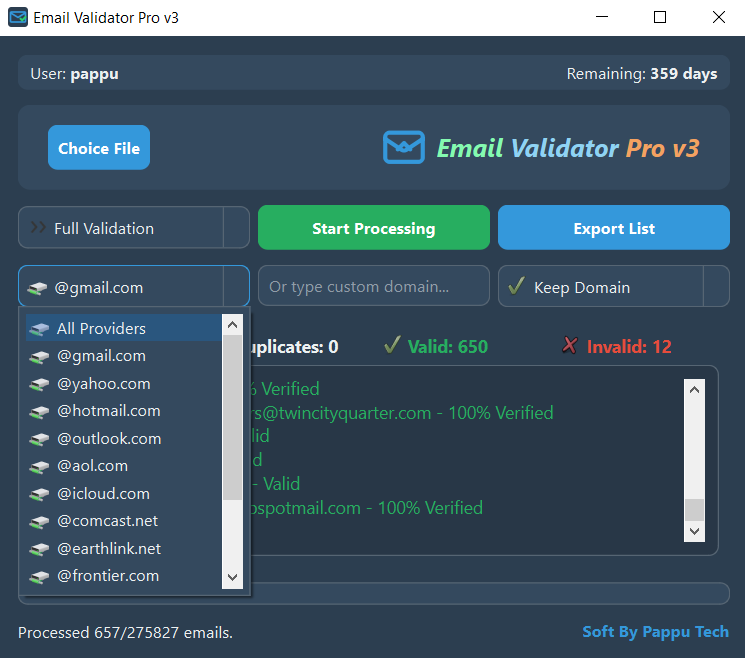This screenshot has height=658, width=745.
Task: Choose @outlook.com in the provider list
Action: click(x=108, y=439)
